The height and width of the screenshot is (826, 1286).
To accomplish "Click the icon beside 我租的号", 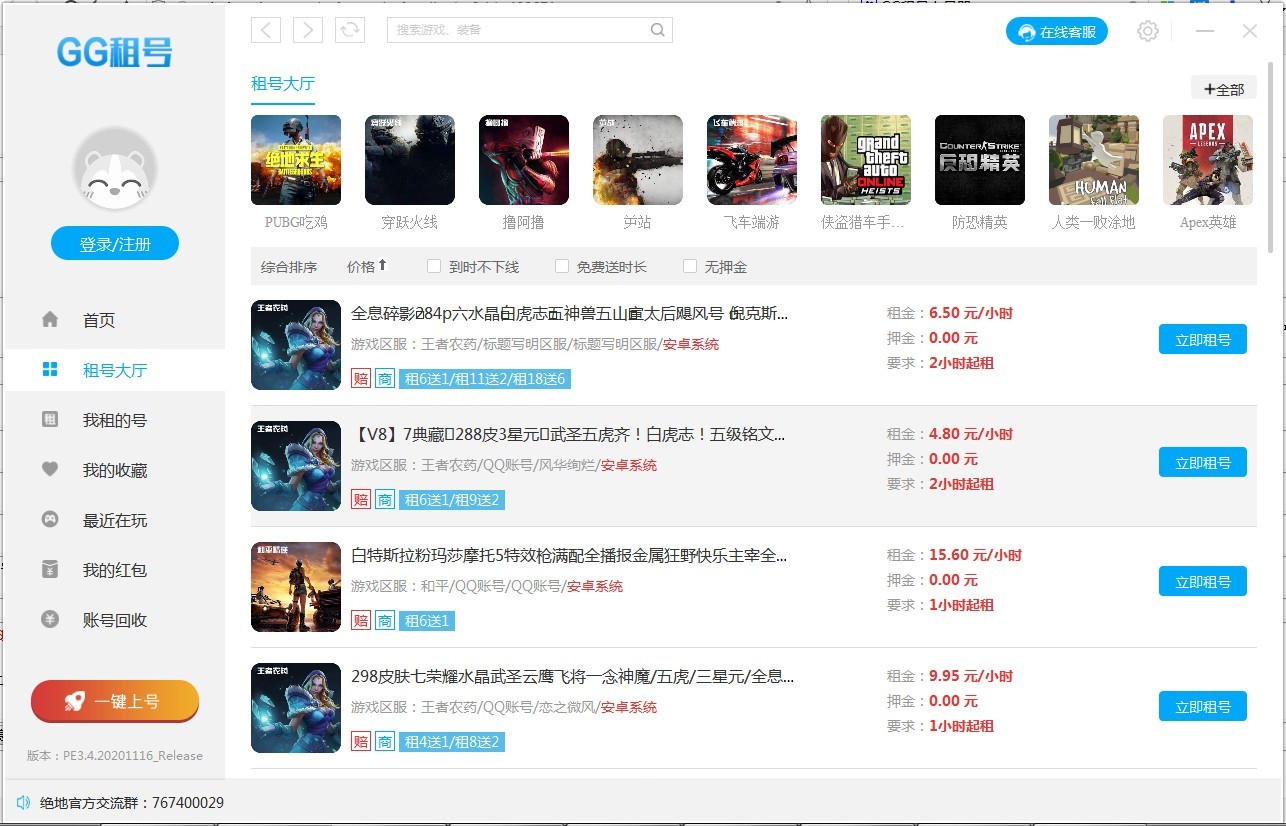I will tap(50, 419).
